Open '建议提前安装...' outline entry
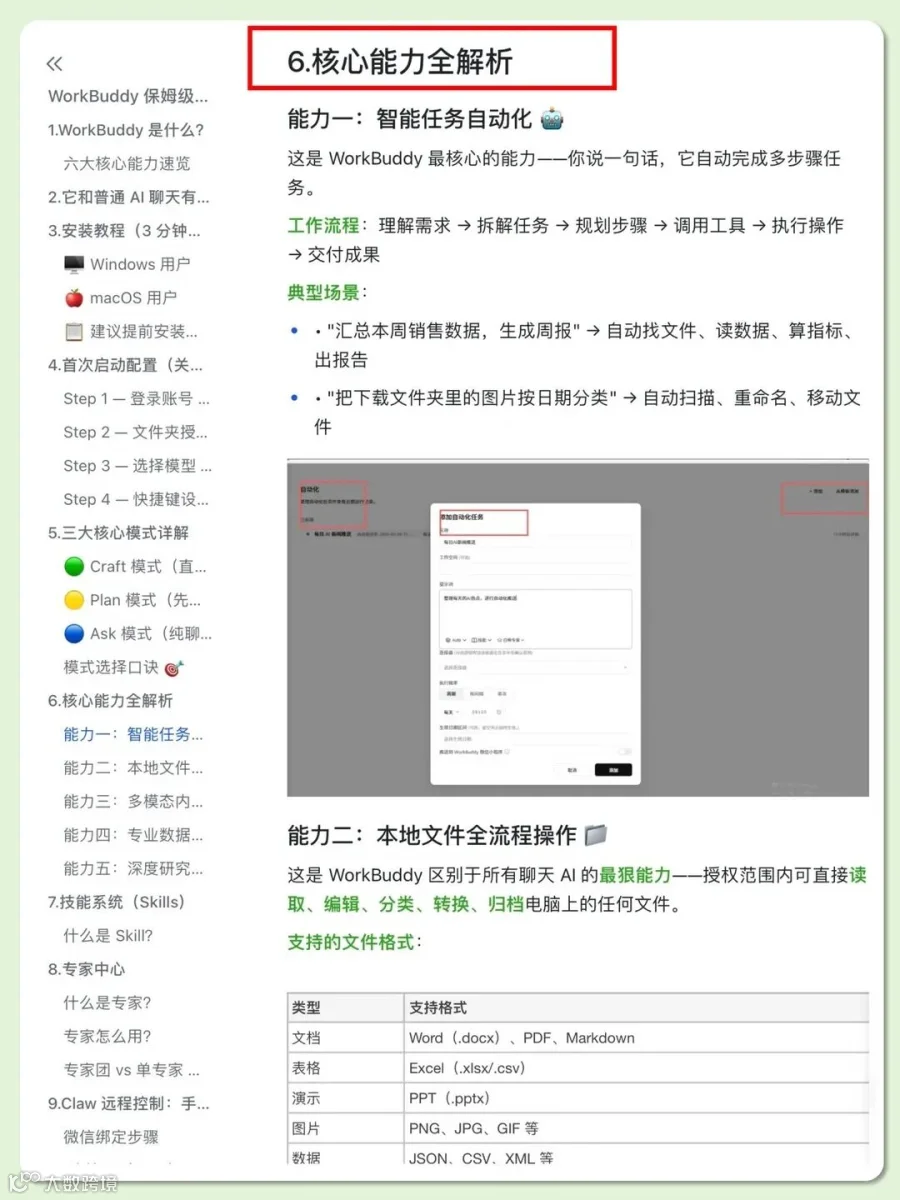Image resolution: width=900 pixels, height=1200 pixels. [131, 331]
